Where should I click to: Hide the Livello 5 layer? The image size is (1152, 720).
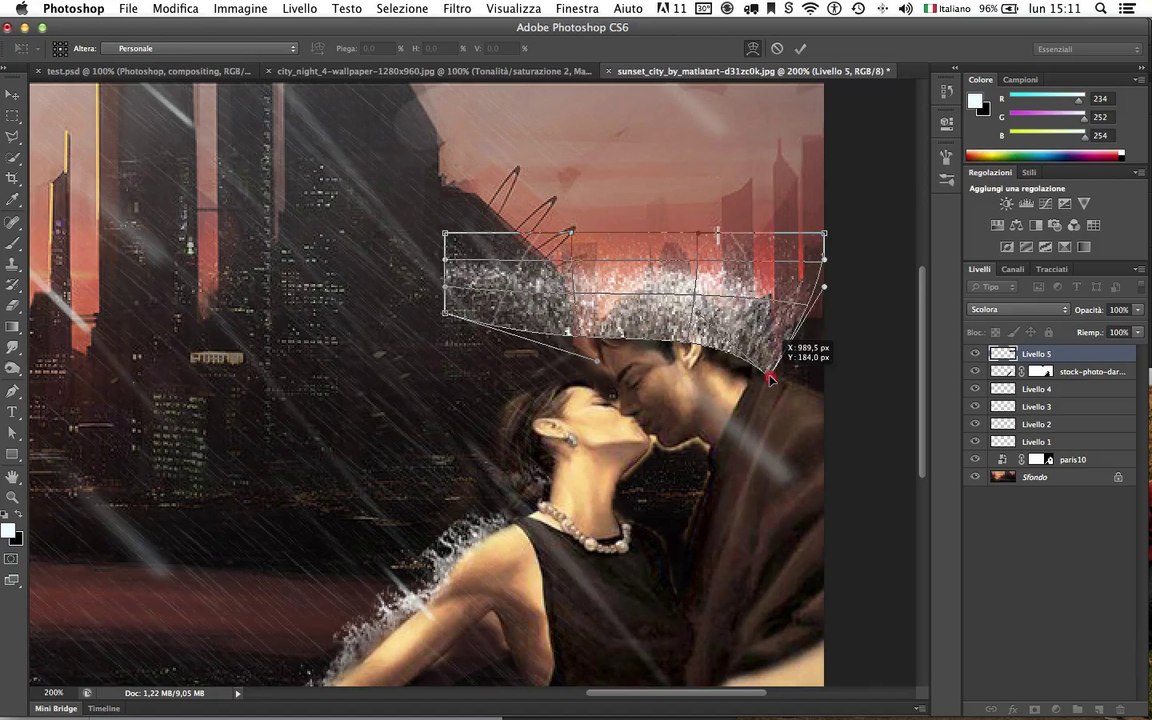(975, 353)
